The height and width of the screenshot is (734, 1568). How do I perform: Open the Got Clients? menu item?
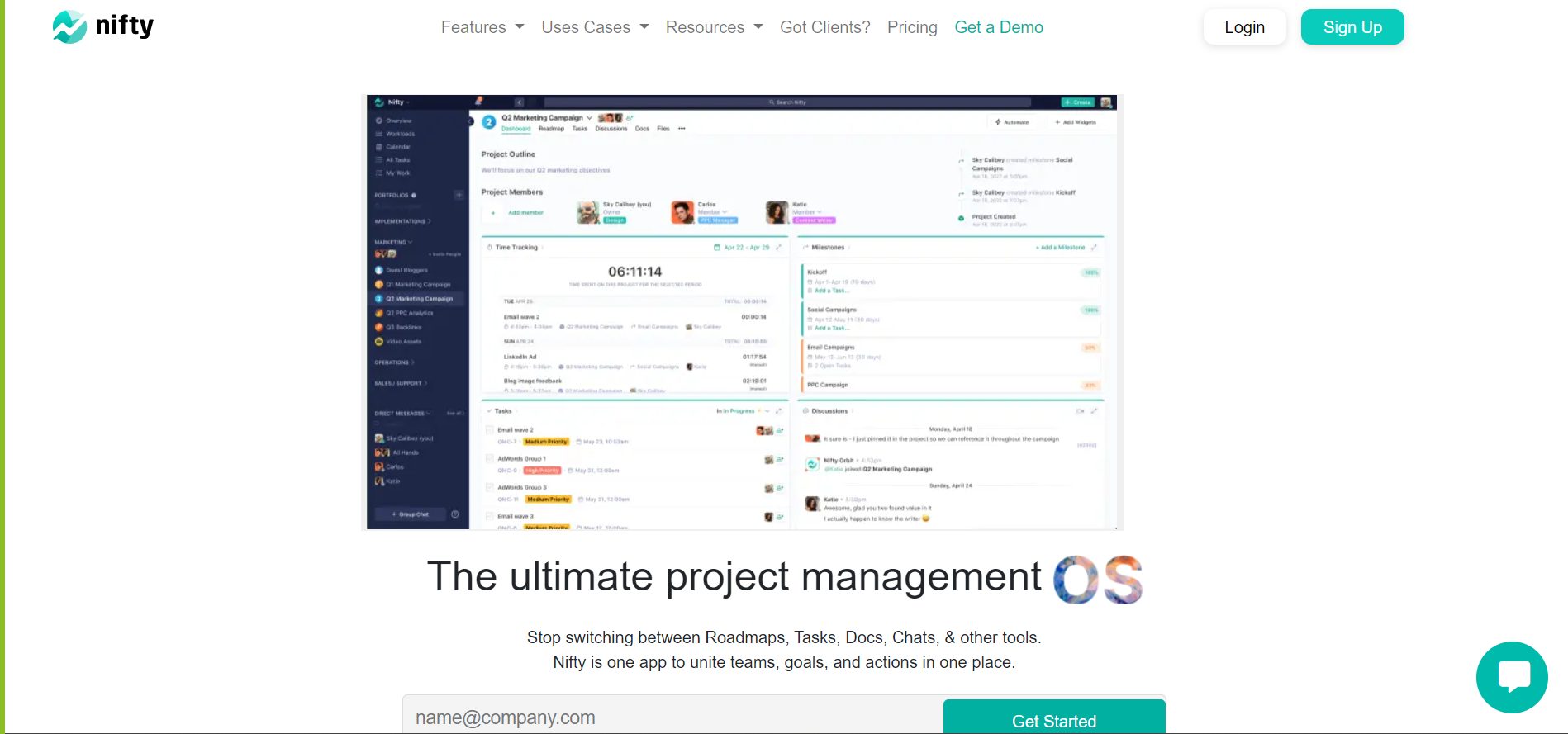[x=824, y=27]
